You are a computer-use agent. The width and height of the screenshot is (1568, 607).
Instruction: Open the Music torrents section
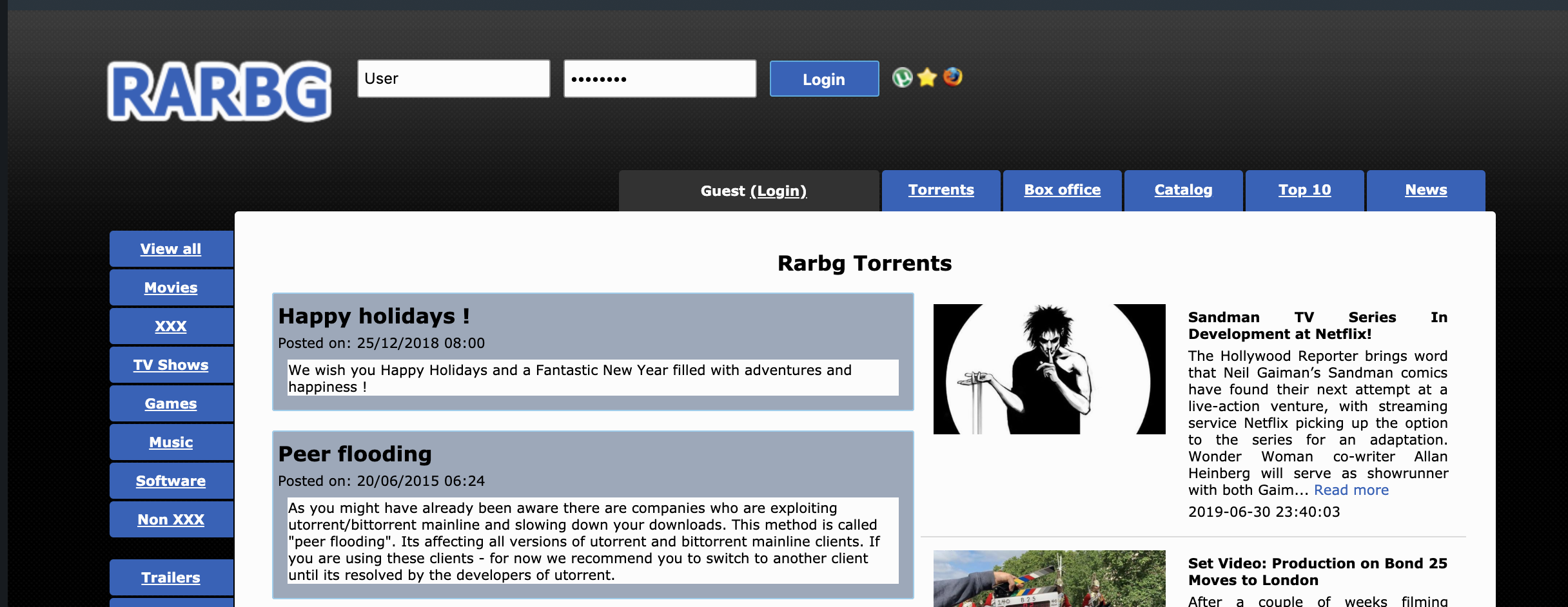click(171, 442)
